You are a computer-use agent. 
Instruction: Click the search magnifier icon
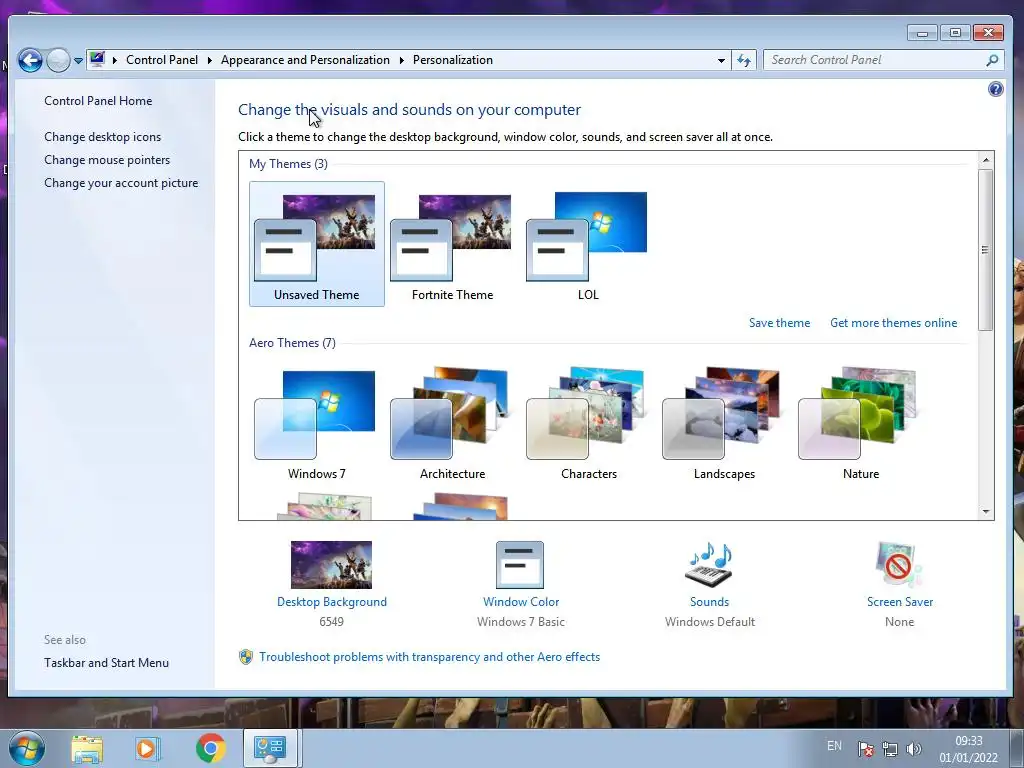click(x=993, y=60)
